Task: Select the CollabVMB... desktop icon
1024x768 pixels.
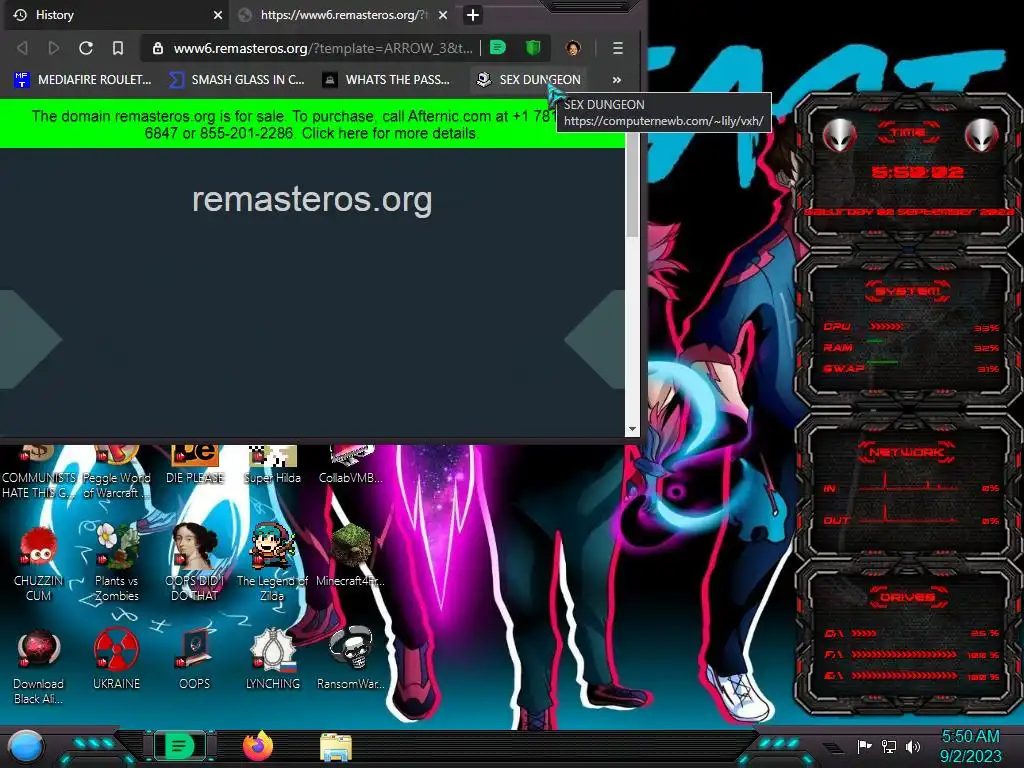Action: pyautogui.click(x=351, y=466)
